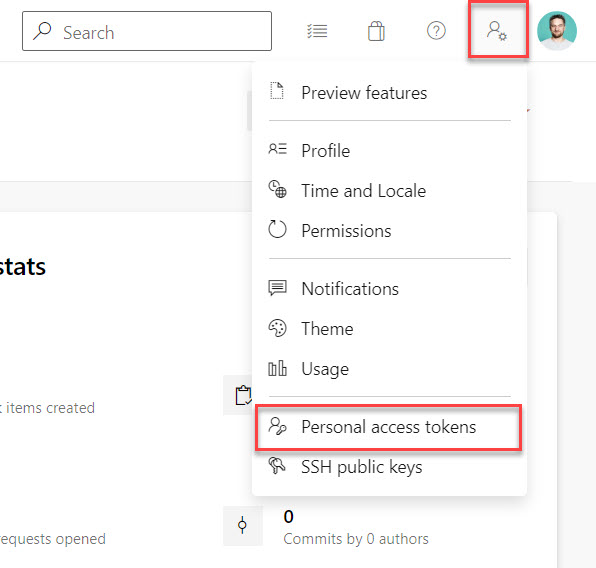The image size is (596, 568).
Task: Open Profile from the menu
Action: (x=389, y=151)
